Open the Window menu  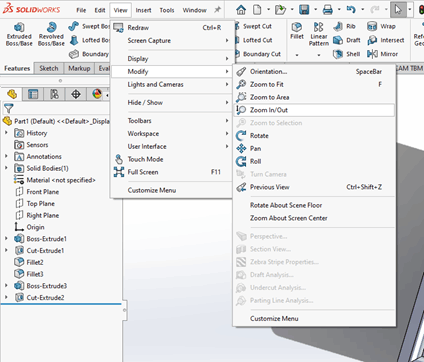(194, 10)
